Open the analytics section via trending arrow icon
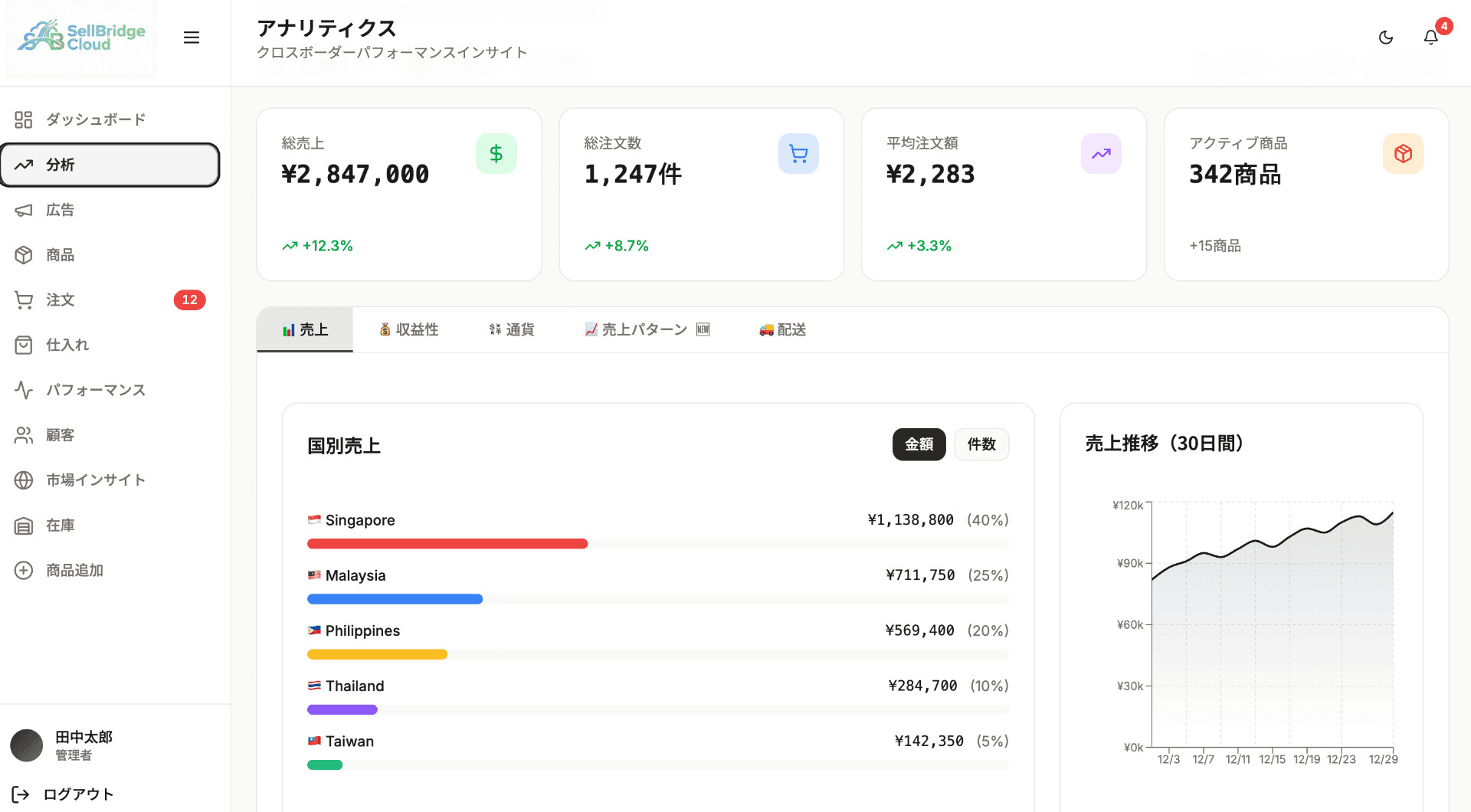 pyautogui.click(x=24, y=165)
